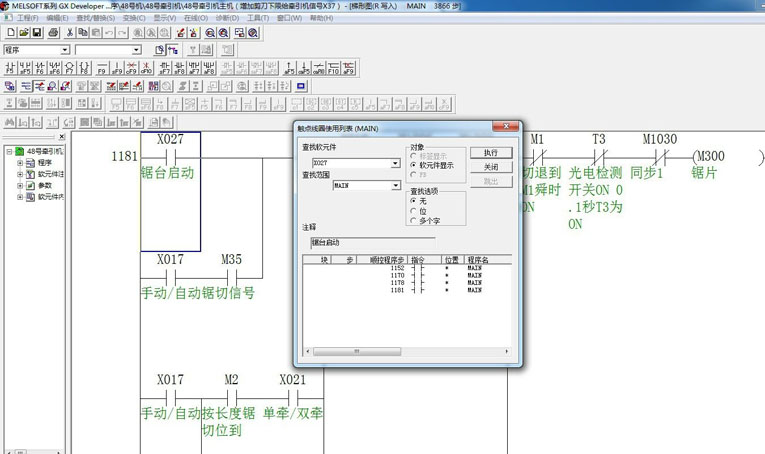Insert normally closed contact with F6 icon

click(40, 68)
